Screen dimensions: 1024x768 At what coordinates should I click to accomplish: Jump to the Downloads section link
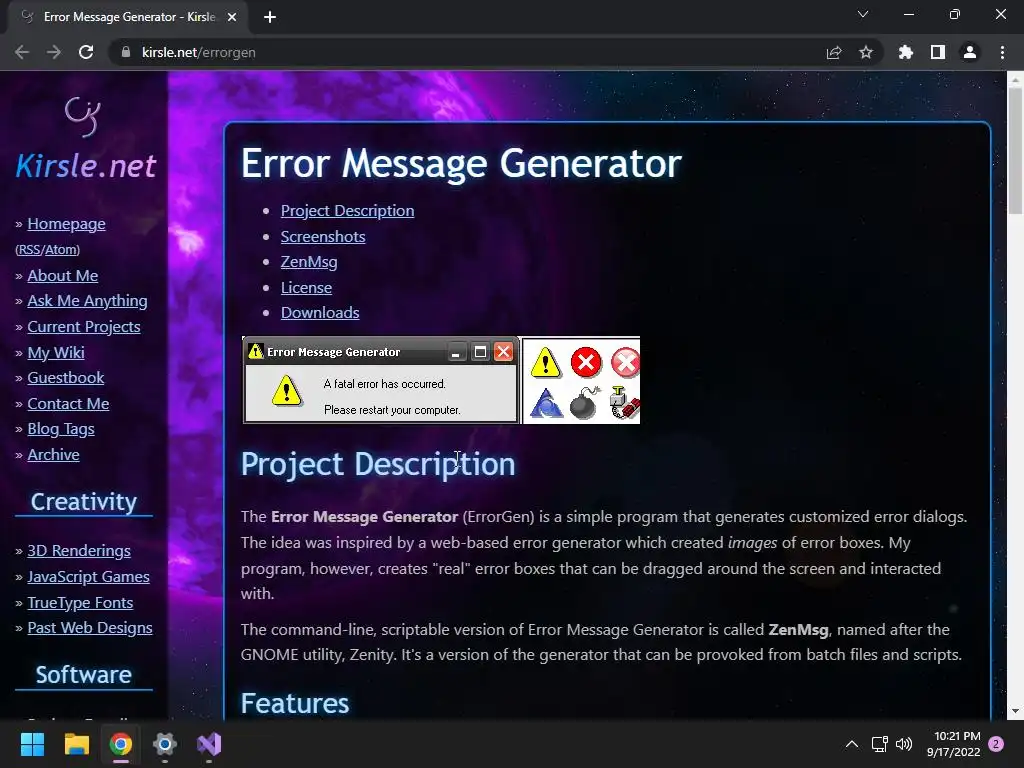[320, 313]
